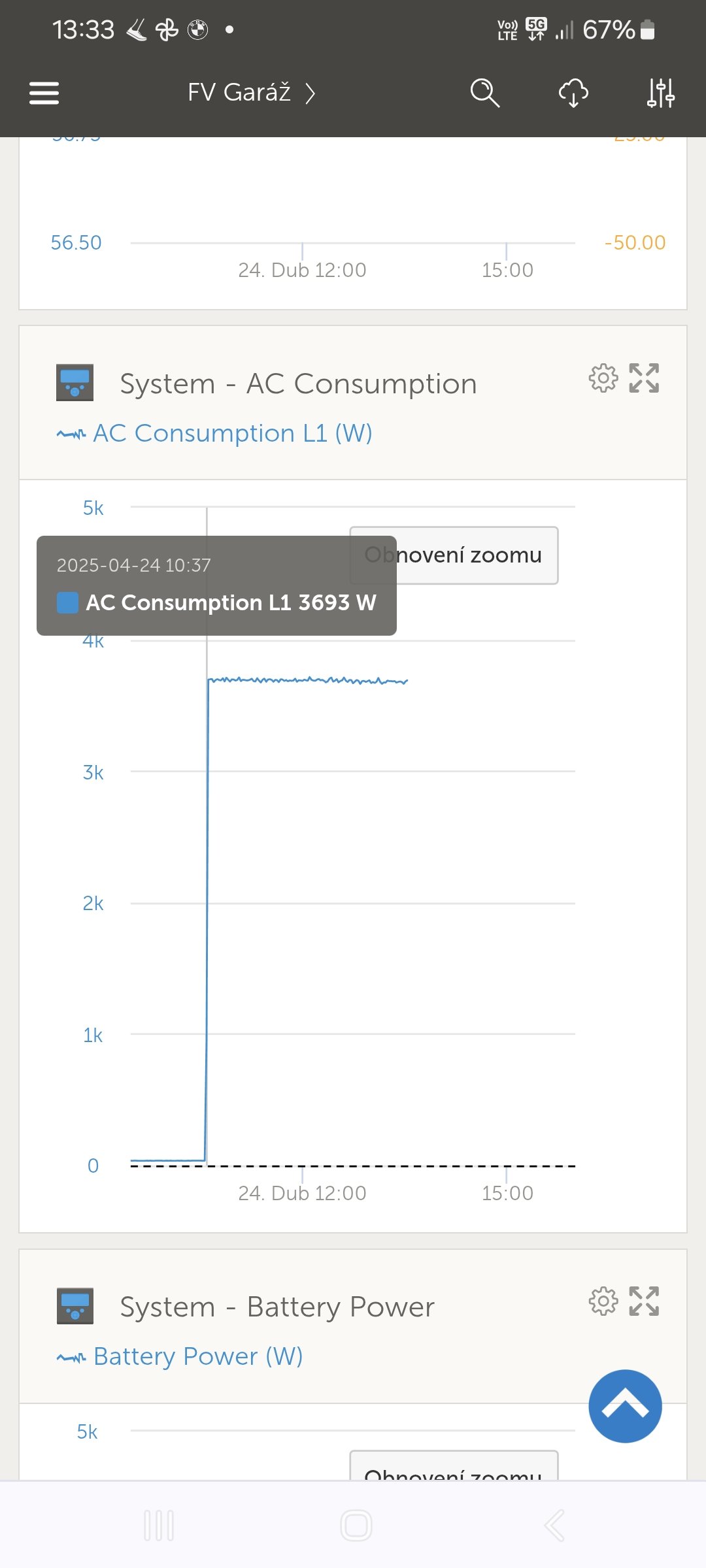Open the sliders settings icon
The width and height of the screenshot is (706, 1568).
[660, 93]
